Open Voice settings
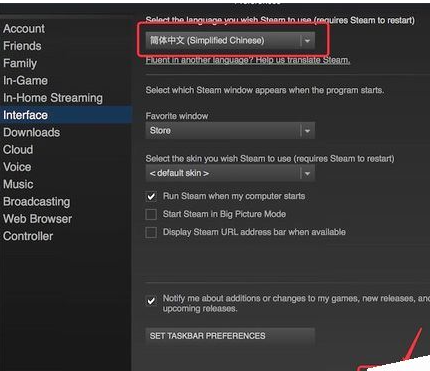This screenshot has width=430, height=371. 17,167
